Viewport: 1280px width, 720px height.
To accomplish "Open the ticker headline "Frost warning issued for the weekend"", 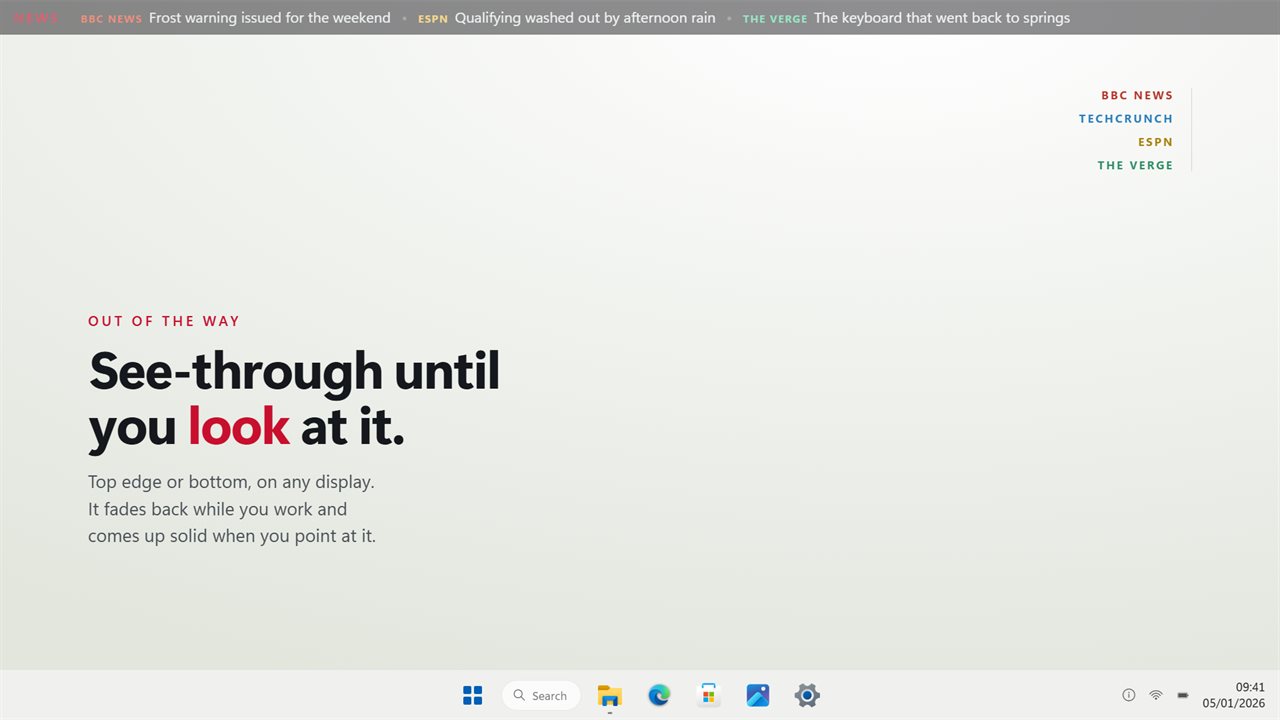I will [270, 18].
